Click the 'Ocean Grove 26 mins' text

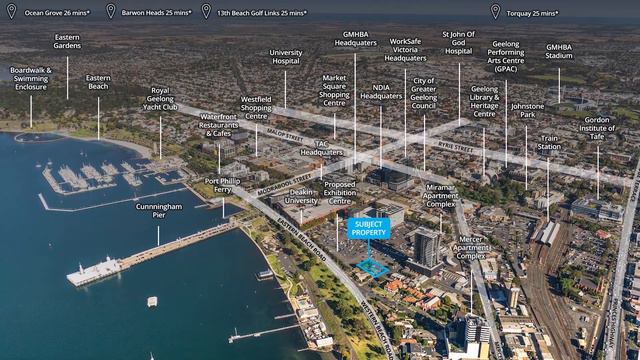pyautogui.click(x=57, y=13)
